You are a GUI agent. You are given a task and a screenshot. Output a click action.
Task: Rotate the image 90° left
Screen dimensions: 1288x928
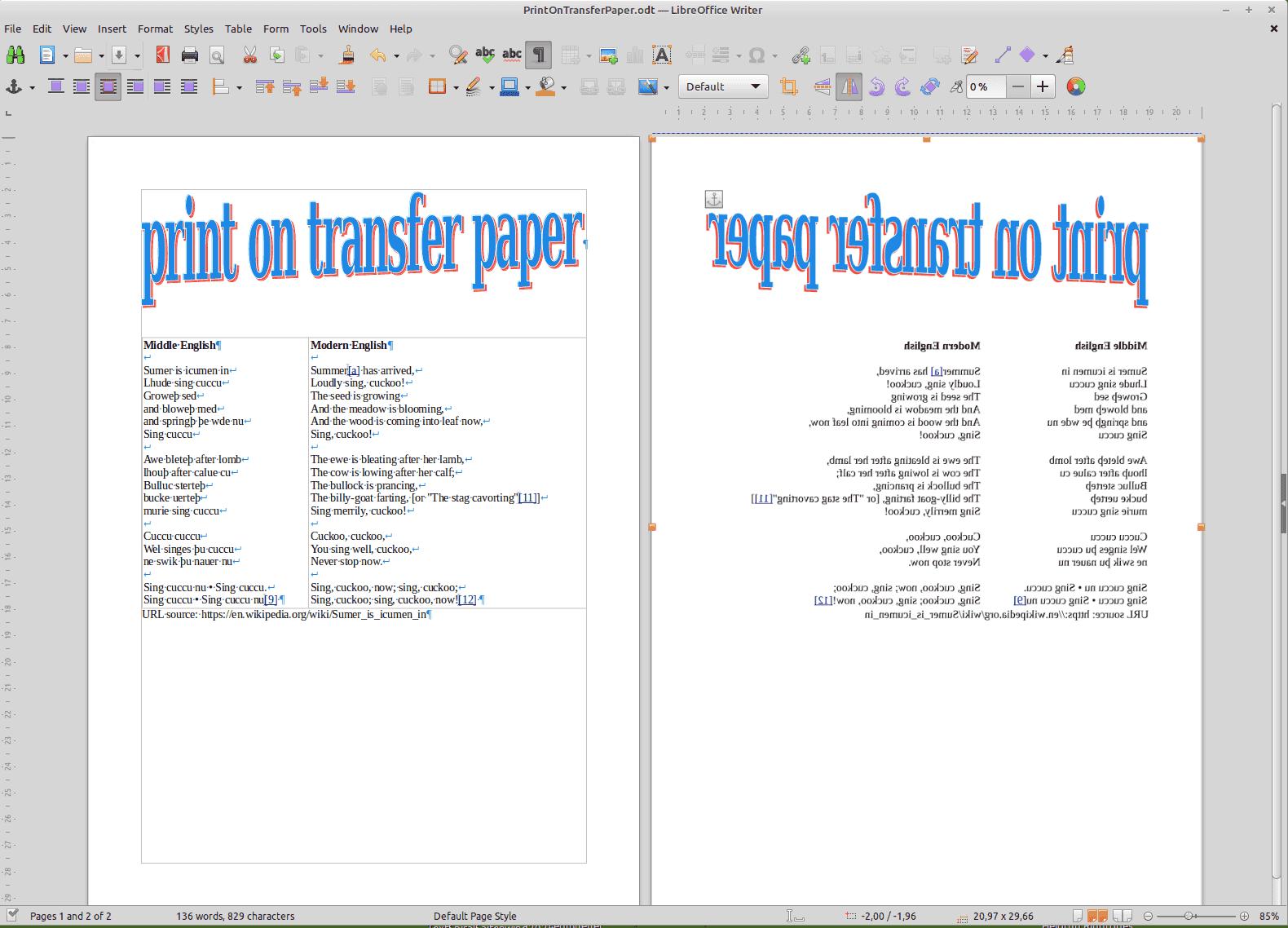[x=876, y=86]
